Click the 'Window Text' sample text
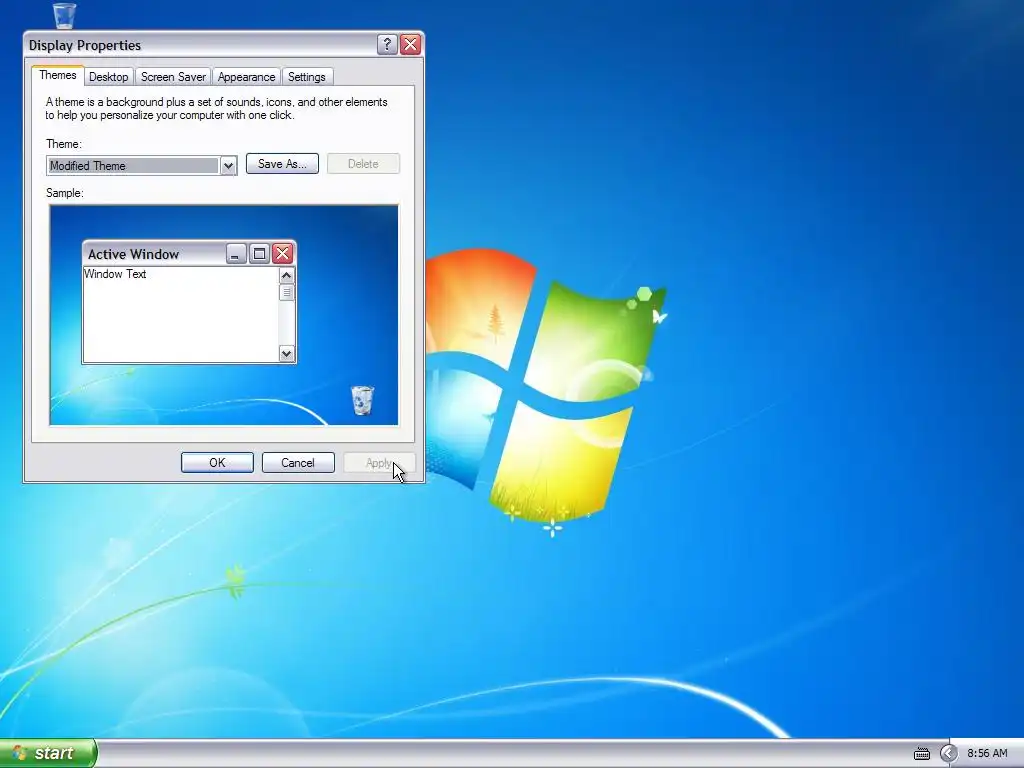Viewport: 1024px width, 768px height. pos(115,274)
